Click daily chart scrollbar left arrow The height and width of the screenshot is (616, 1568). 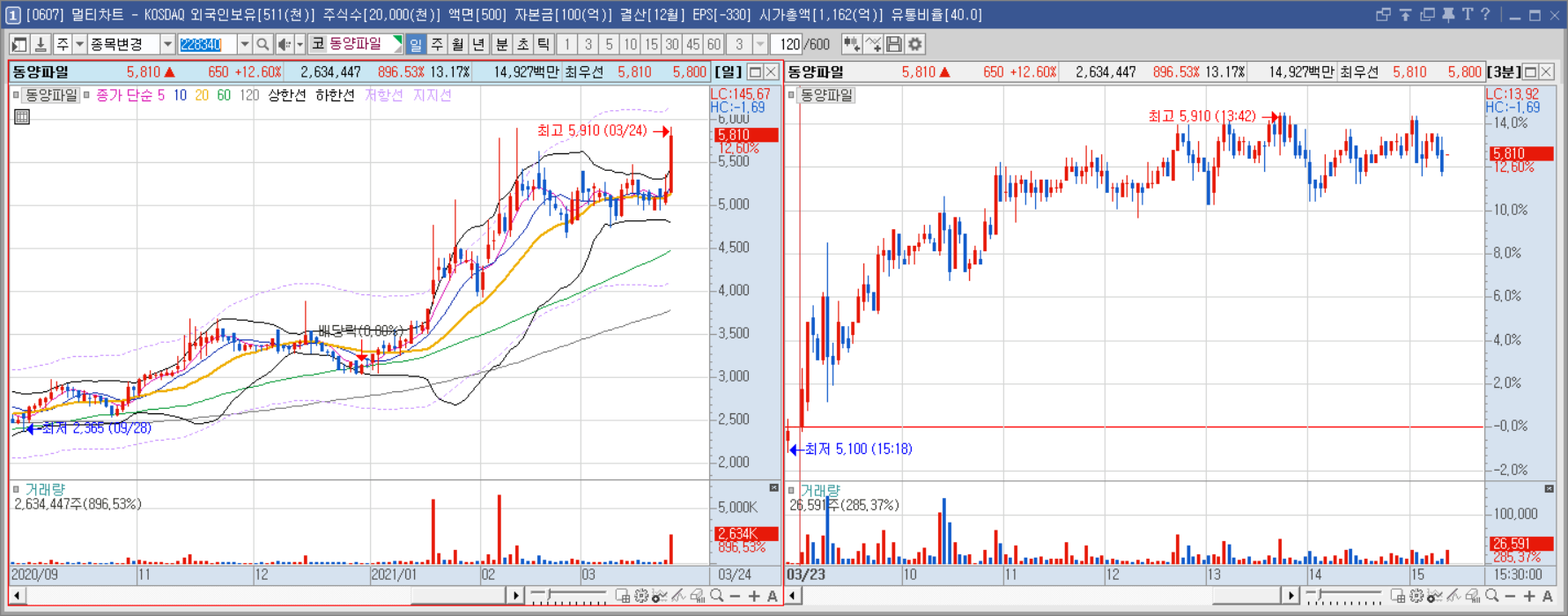click(x=18, y=596)
